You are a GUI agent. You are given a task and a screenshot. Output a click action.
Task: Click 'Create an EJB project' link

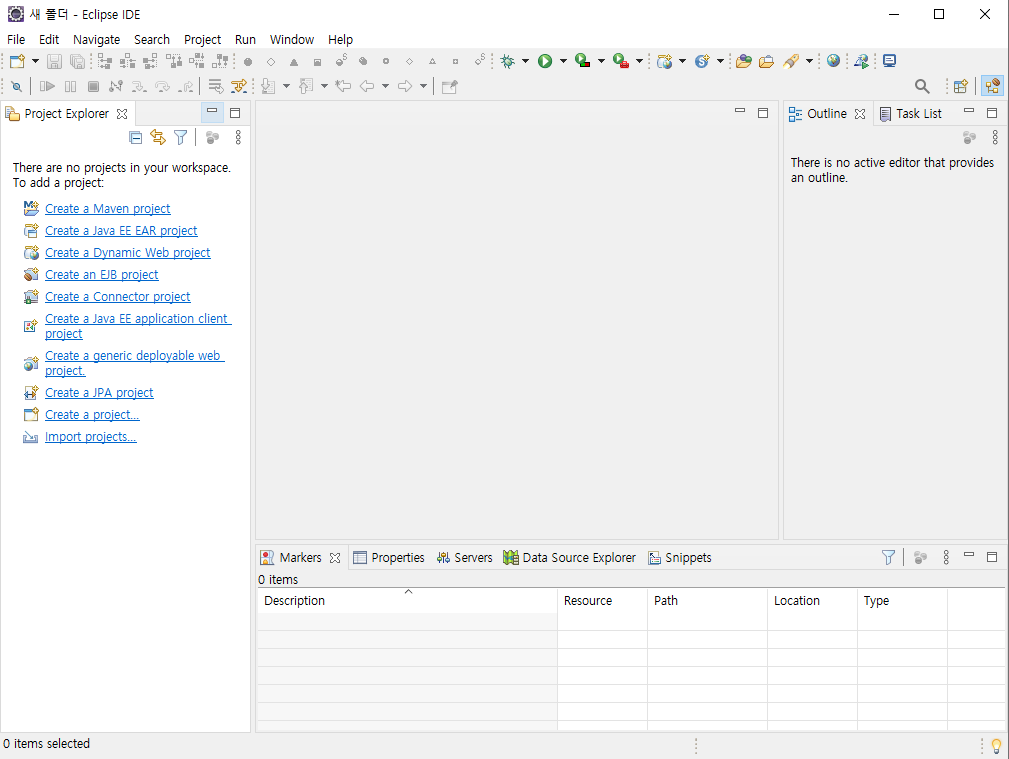(102, 274)
